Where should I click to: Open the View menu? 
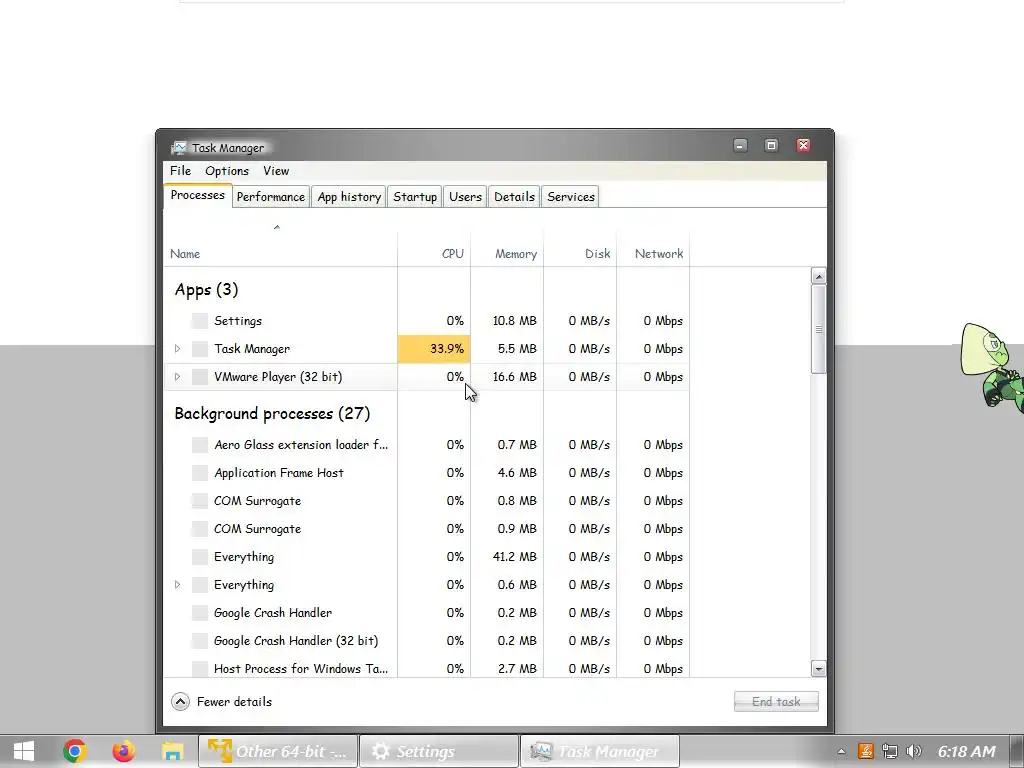click(x=276, y=170)
